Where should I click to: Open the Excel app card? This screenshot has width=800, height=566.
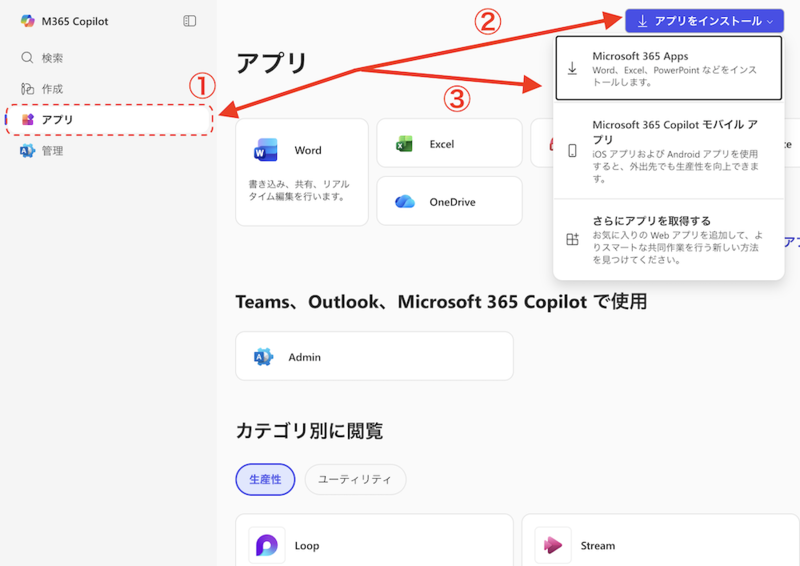pos(449,143)
